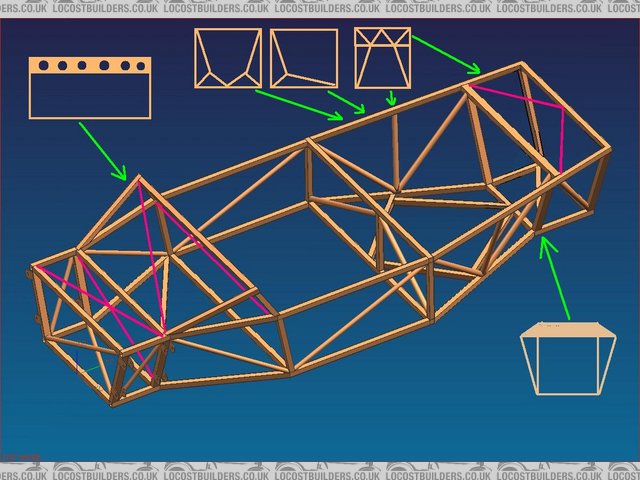The width and height of the screenshot is (640, 480).
Task: Select the sideways Y-brace diagram thumbnail
Action: [304, 59]
